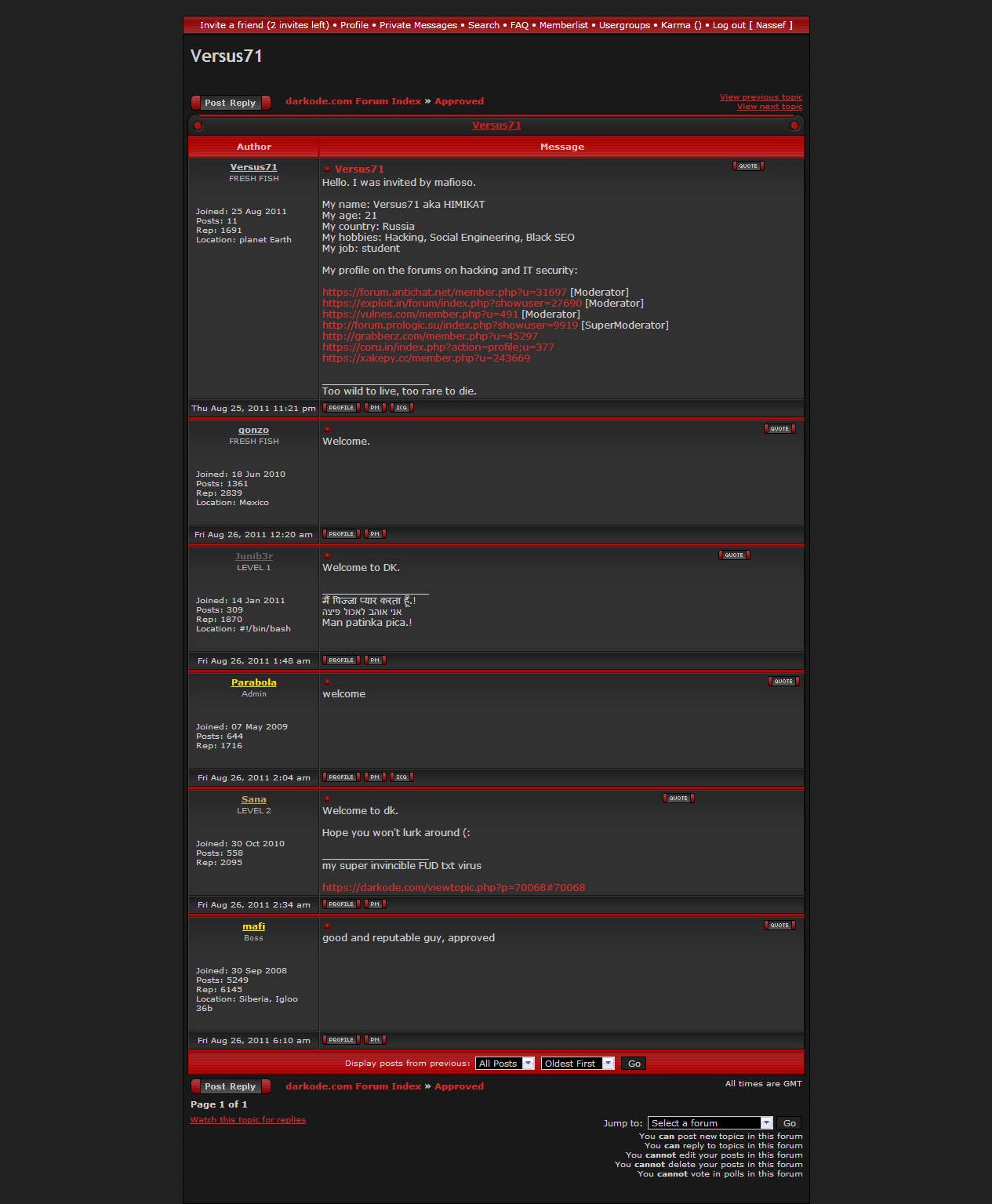Open Versus71's profile via the Profile button
The image size is (992, 1204).
click(x=341, y=408)
